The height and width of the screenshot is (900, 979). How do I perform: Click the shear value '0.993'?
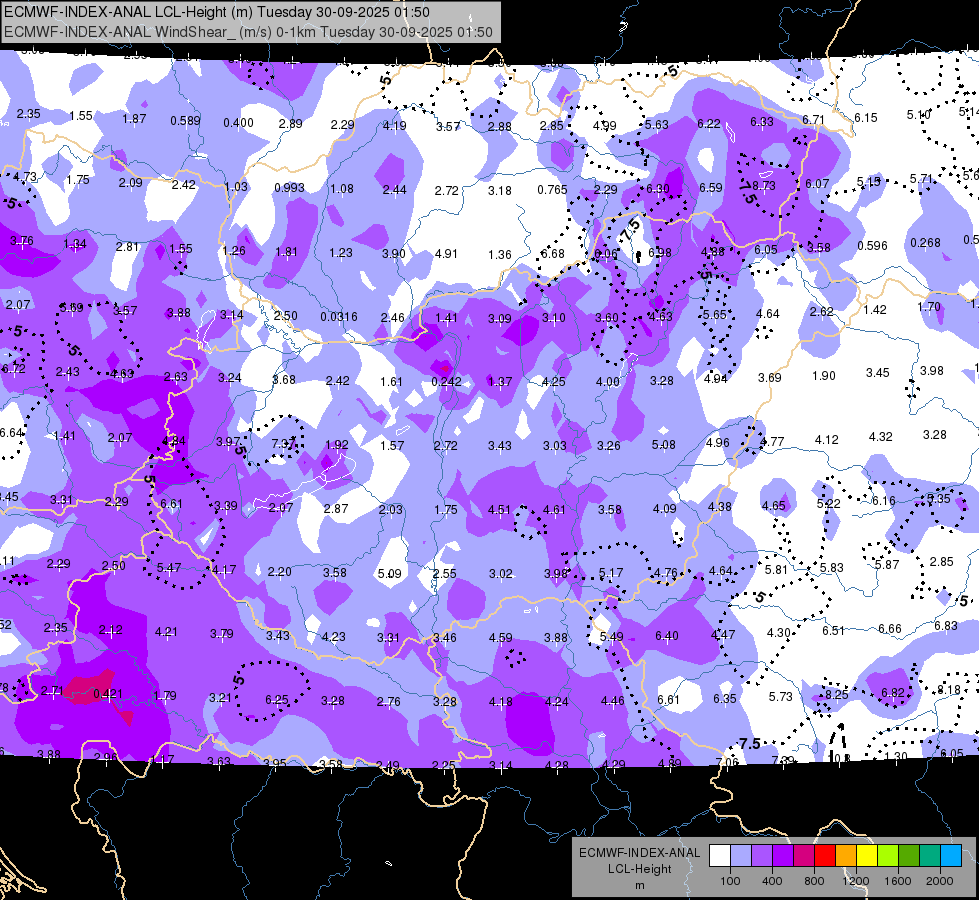pos(289,187)
